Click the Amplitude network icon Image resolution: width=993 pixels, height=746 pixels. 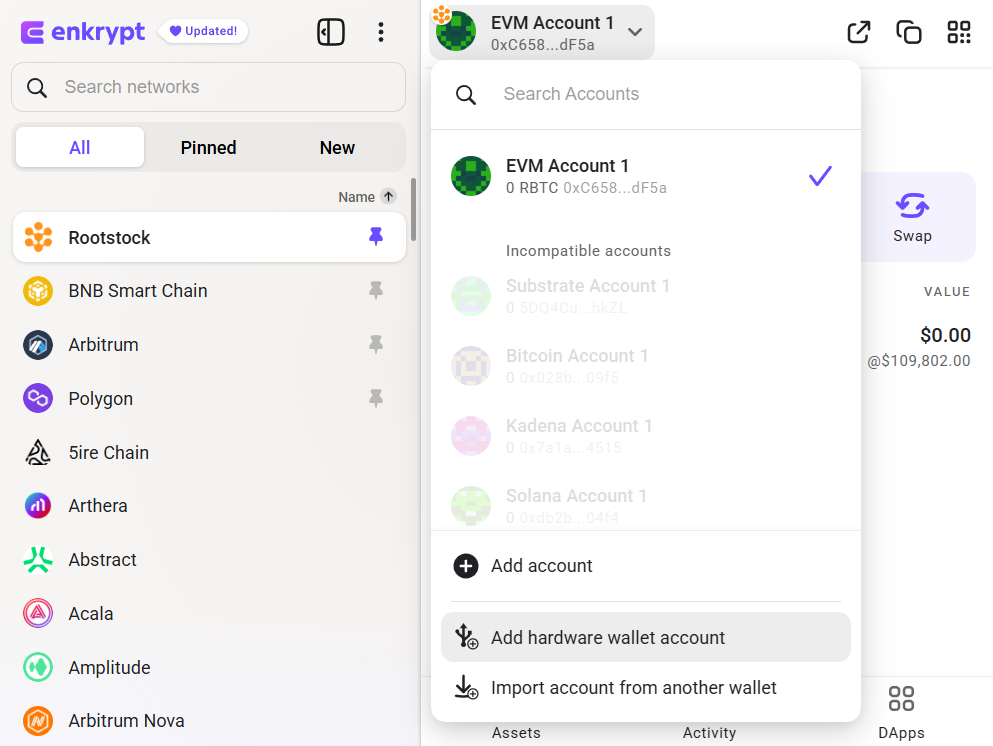[x=38, y=667]
